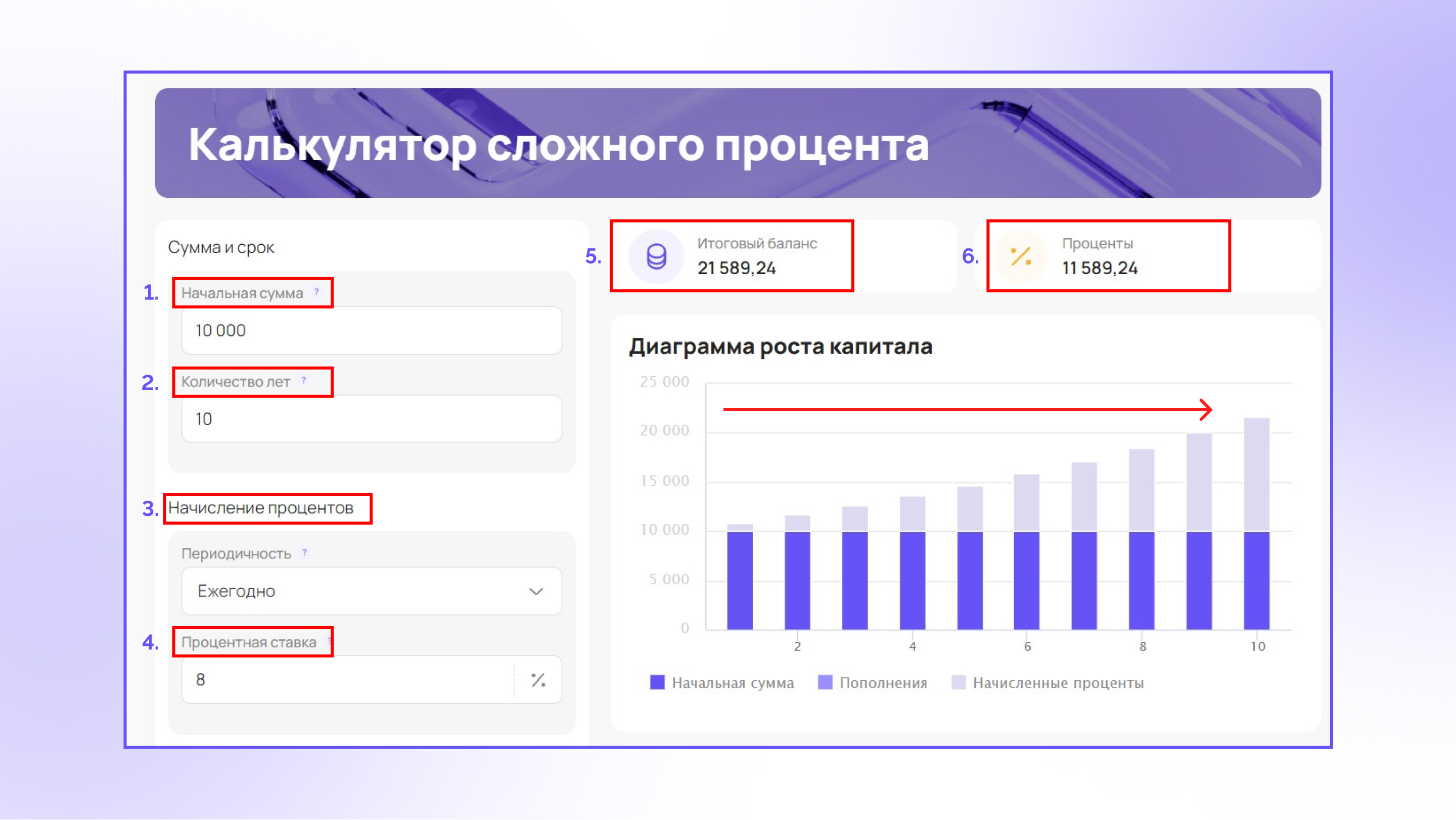
Task: Click the help icon next to Количество лет
Action: pos(303,380)
